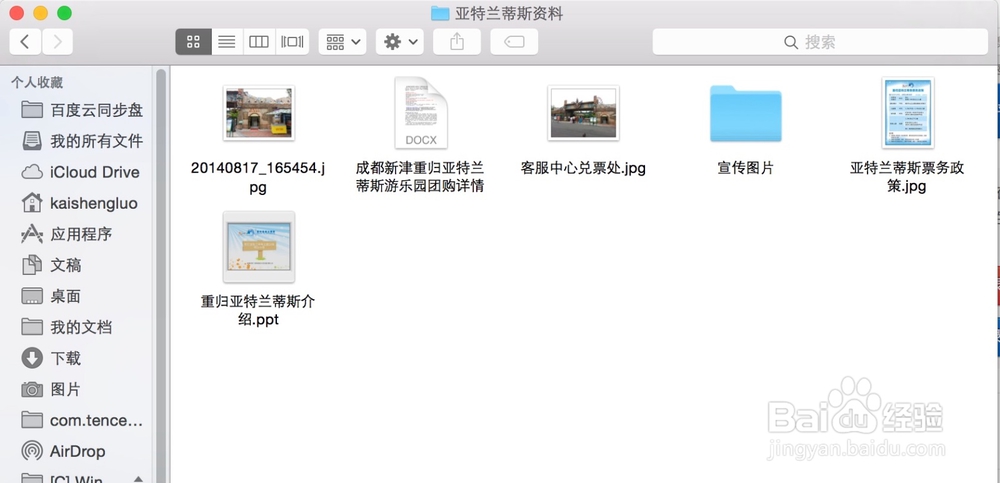
Task: Switch to icon view
Action: 193,42
